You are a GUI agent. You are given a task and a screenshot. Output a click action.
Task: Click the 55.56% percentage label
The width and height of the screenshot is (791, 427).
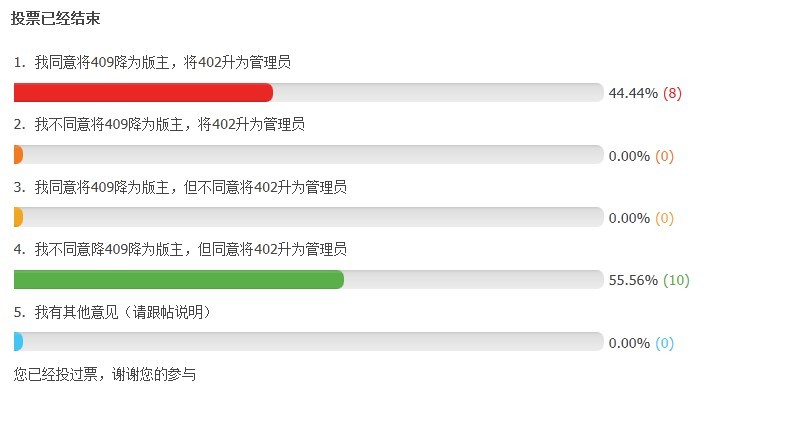coord(633,280)
